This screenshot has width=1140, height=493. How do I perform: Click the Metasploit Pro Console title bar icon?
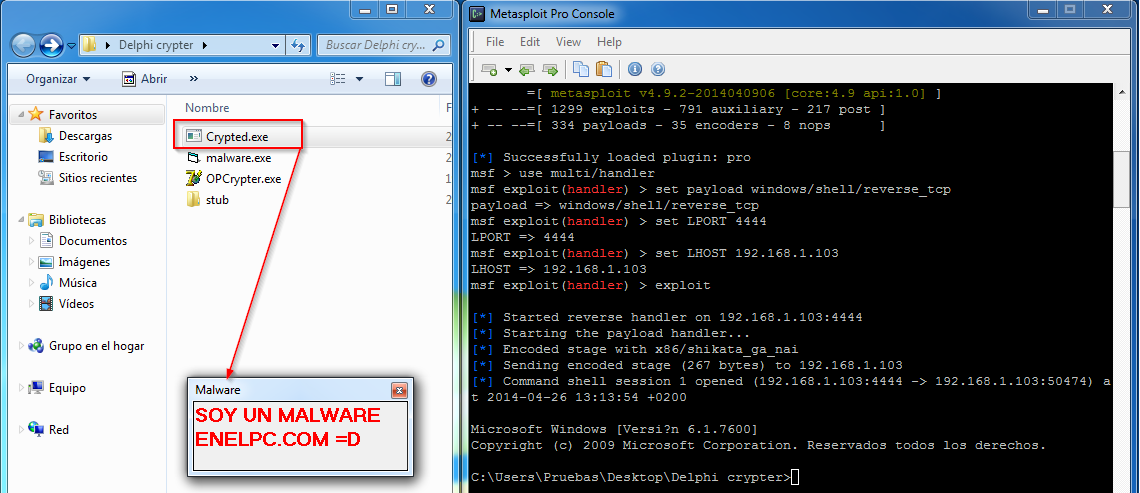point(477,14)
